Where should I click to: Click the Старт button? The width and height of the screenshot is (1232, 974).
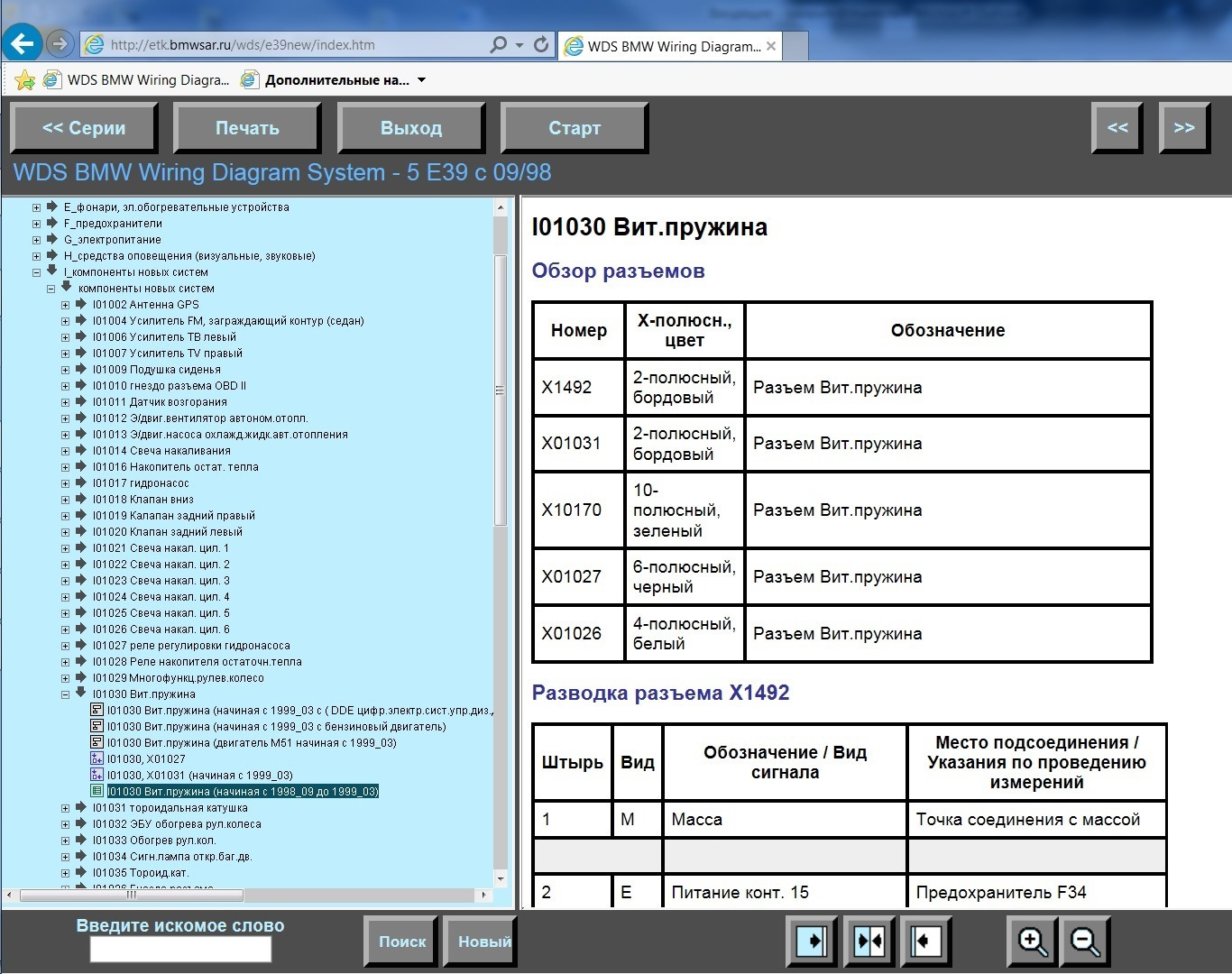tap(575, 128)
